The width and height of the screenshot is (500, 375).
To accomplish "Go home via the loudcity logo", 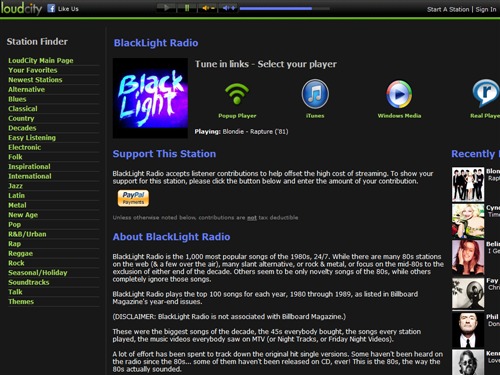I will (x=21, y=9).
